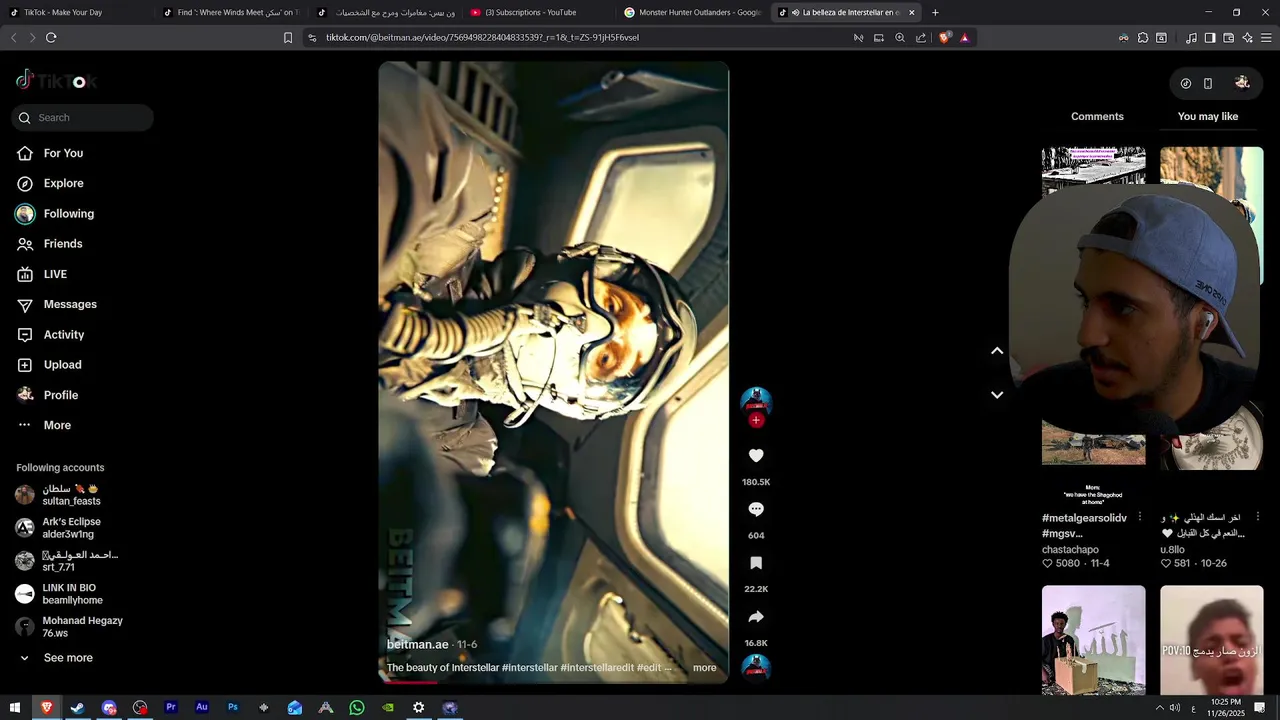The image size is (1280, 720).
Task: Click the TikTok logo in the sidebar
Action: tap(55, 81)
